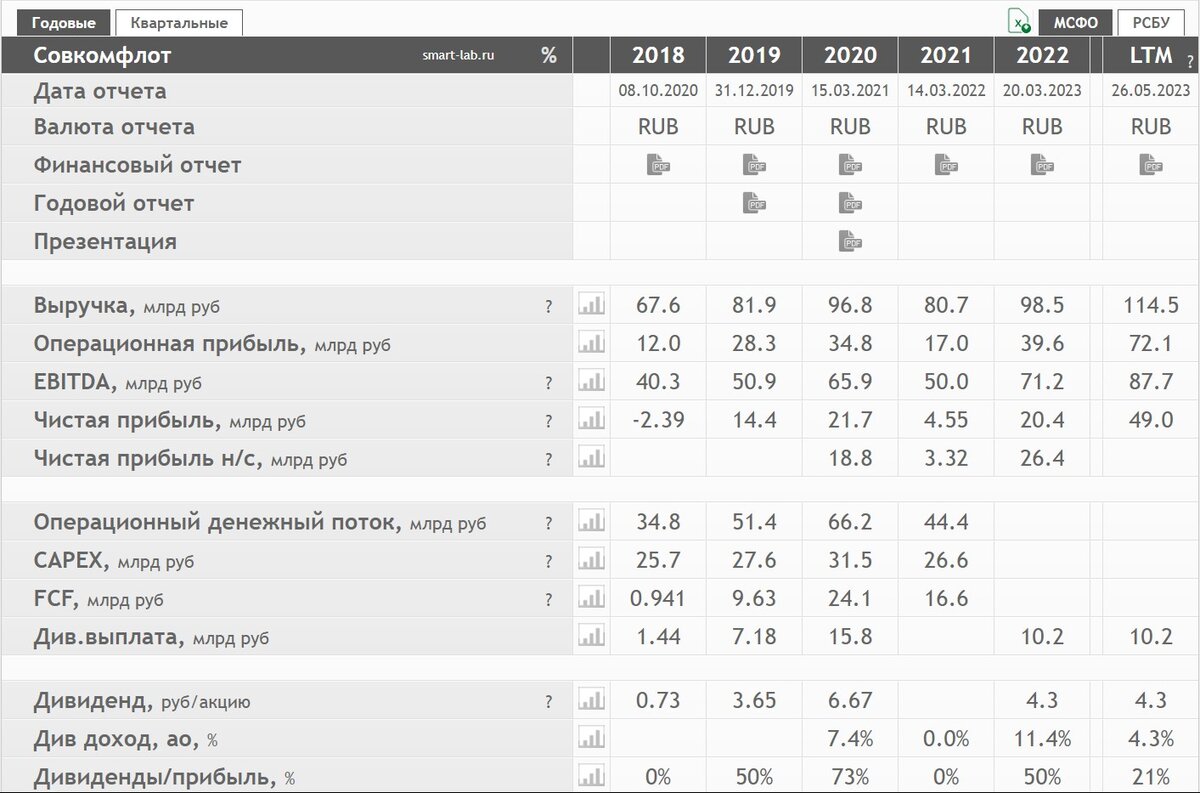Select LTM operating profit 72.1
1200x793 pixels.
coord(1151,344)
